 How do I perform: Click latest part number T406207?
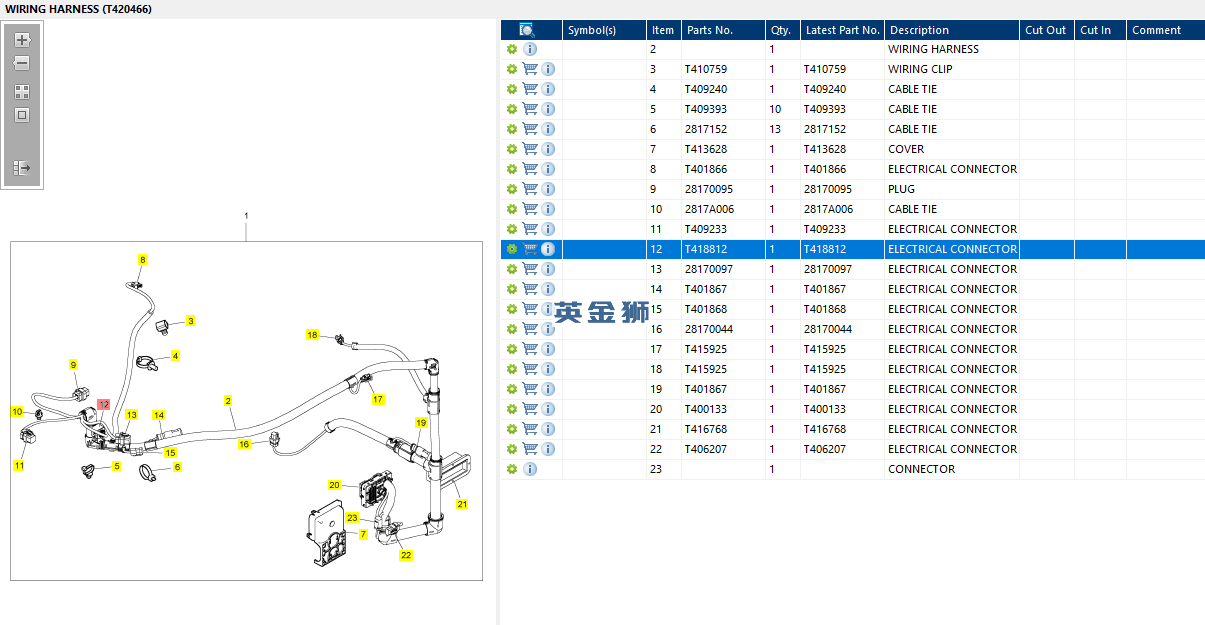coord(825,449)
